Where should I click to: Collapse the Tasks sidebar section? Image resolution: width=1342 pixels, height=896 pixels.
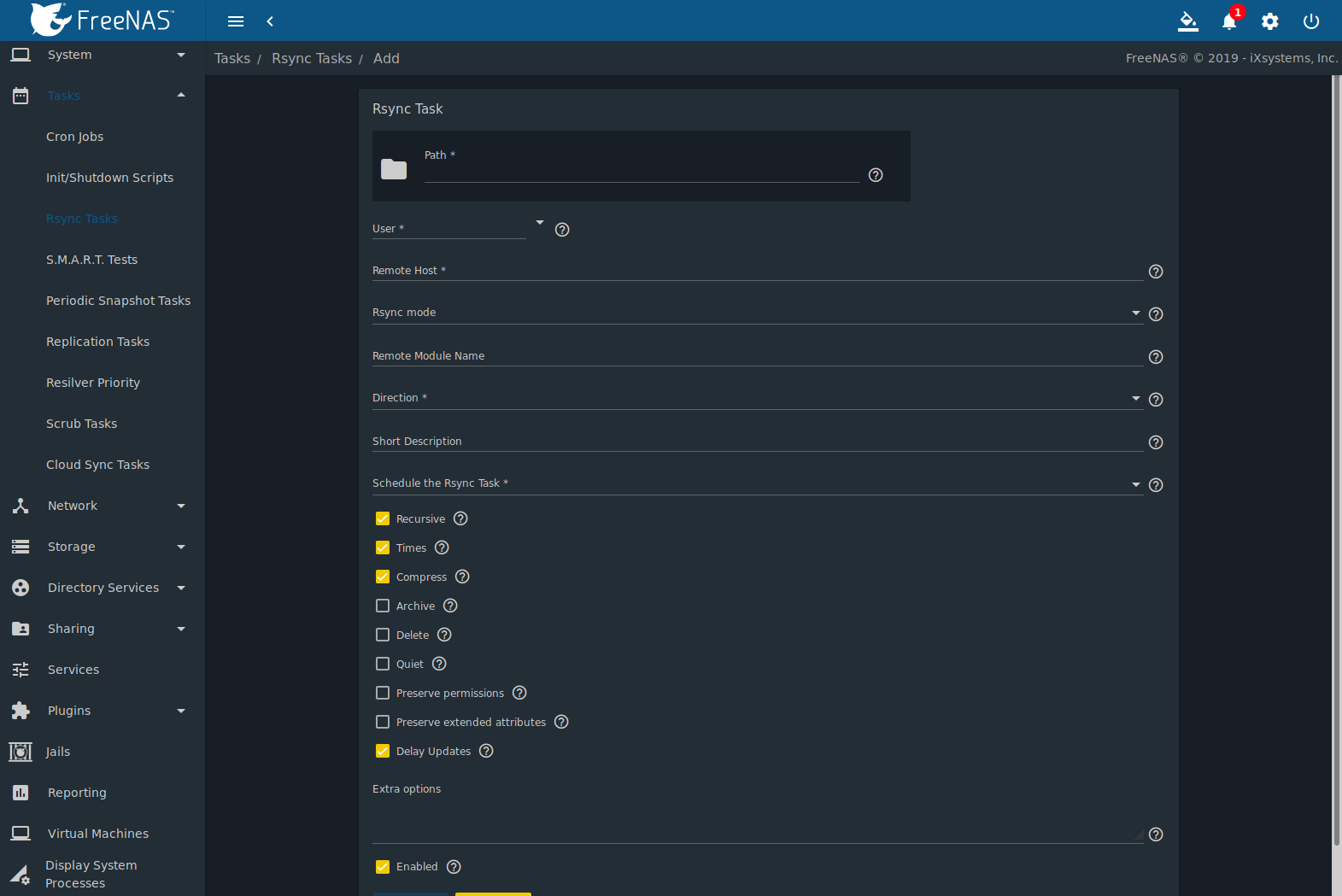[x=103, y=96]
